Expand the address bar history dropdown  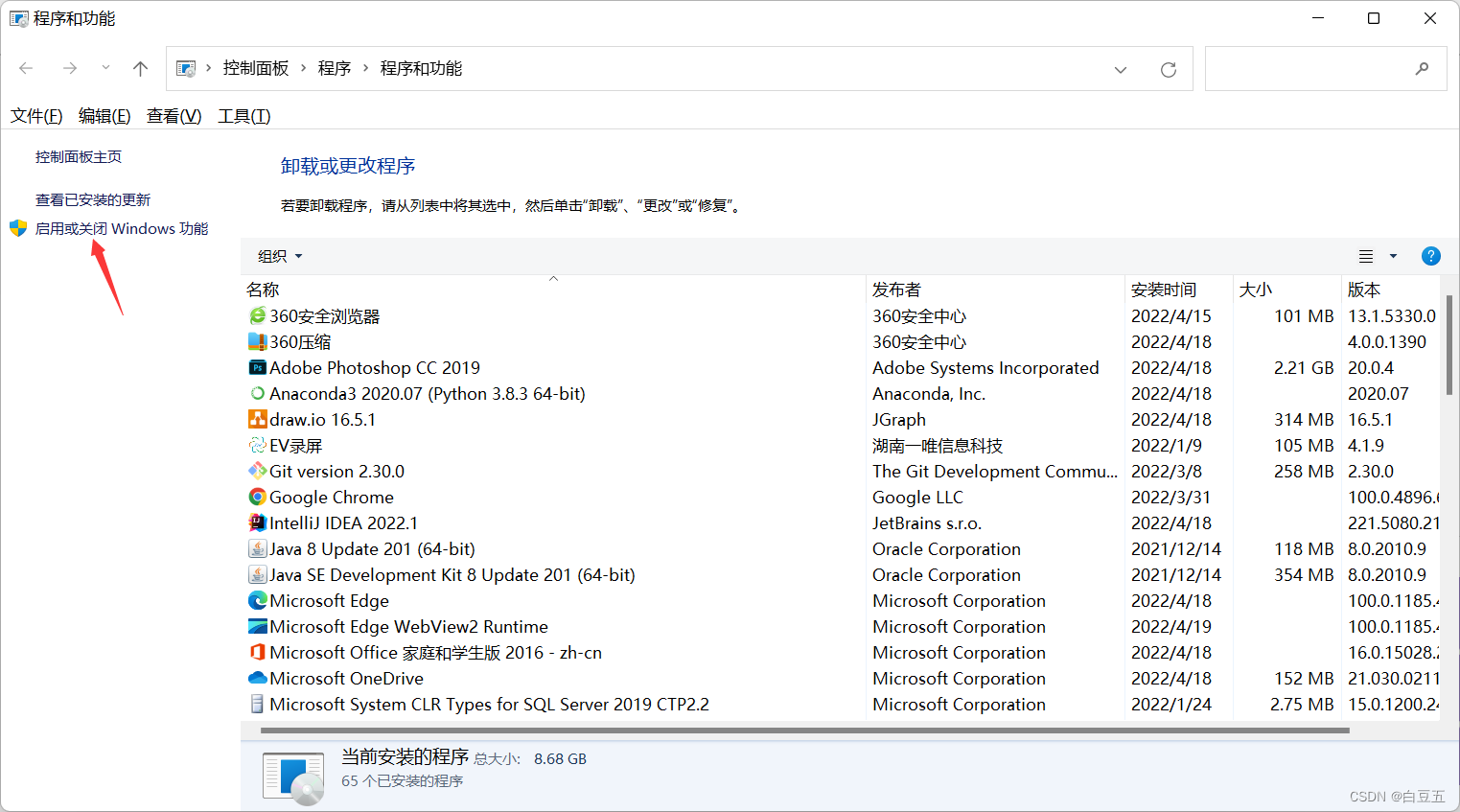point(1120,69)
